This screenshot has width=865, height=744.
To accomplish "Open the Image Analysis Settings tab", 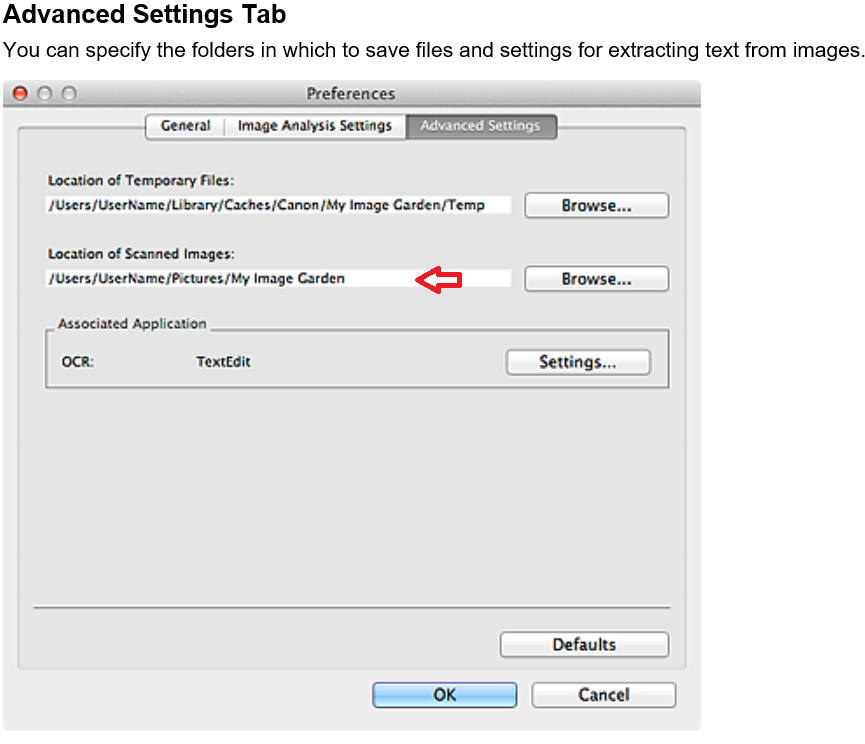I will 314,126.
